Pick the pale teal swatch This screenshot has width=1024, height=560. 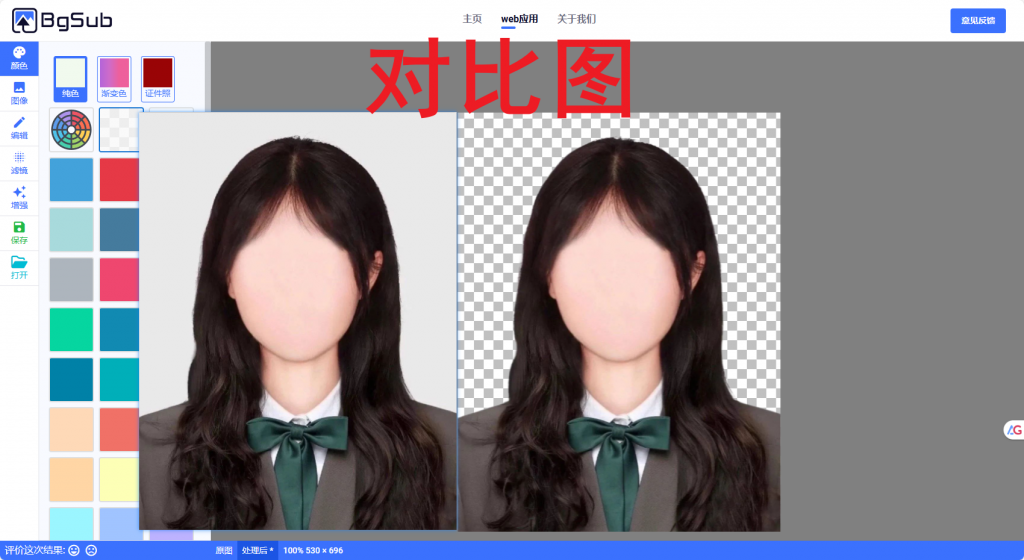point(71,229)
